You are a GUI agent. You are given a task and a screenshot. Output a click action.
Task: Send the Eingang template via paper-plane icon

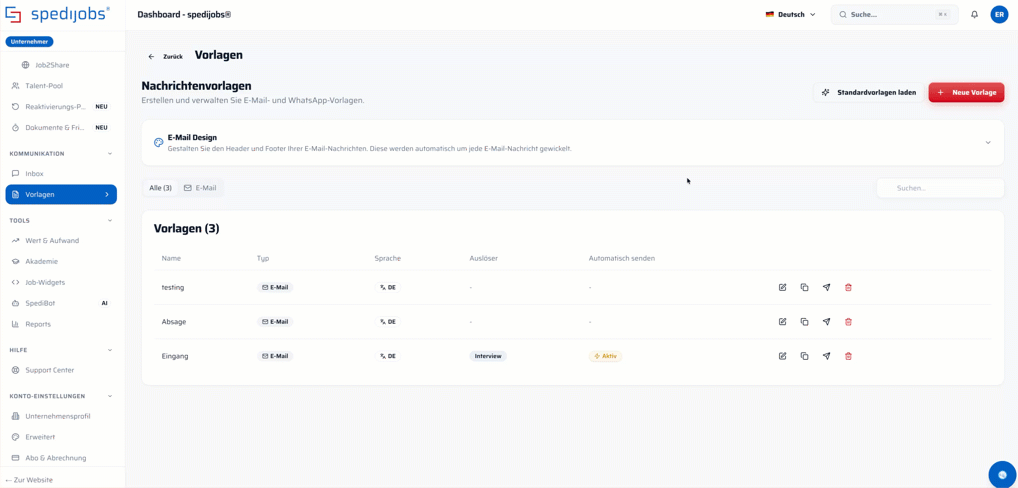click(826, 356)
